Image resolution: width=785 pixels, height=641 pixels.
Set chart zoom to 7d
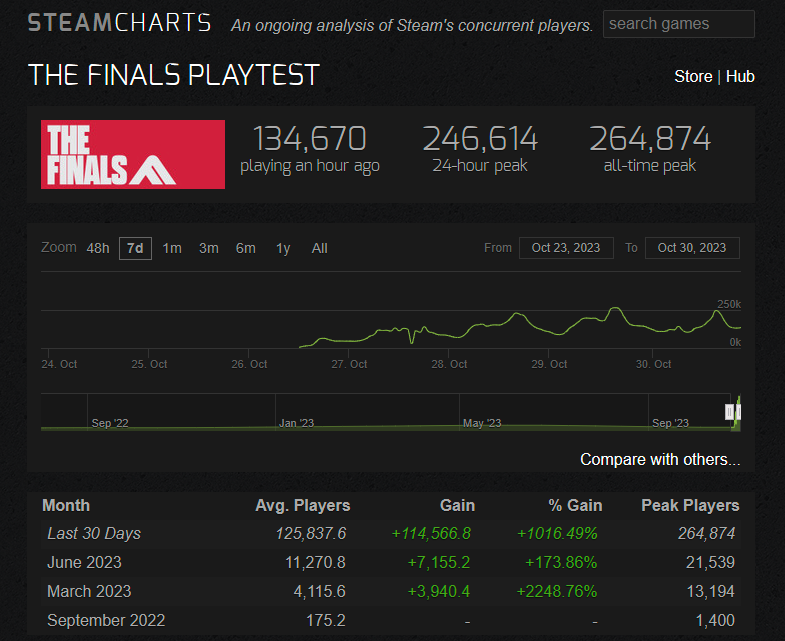(x=135, y=248)
